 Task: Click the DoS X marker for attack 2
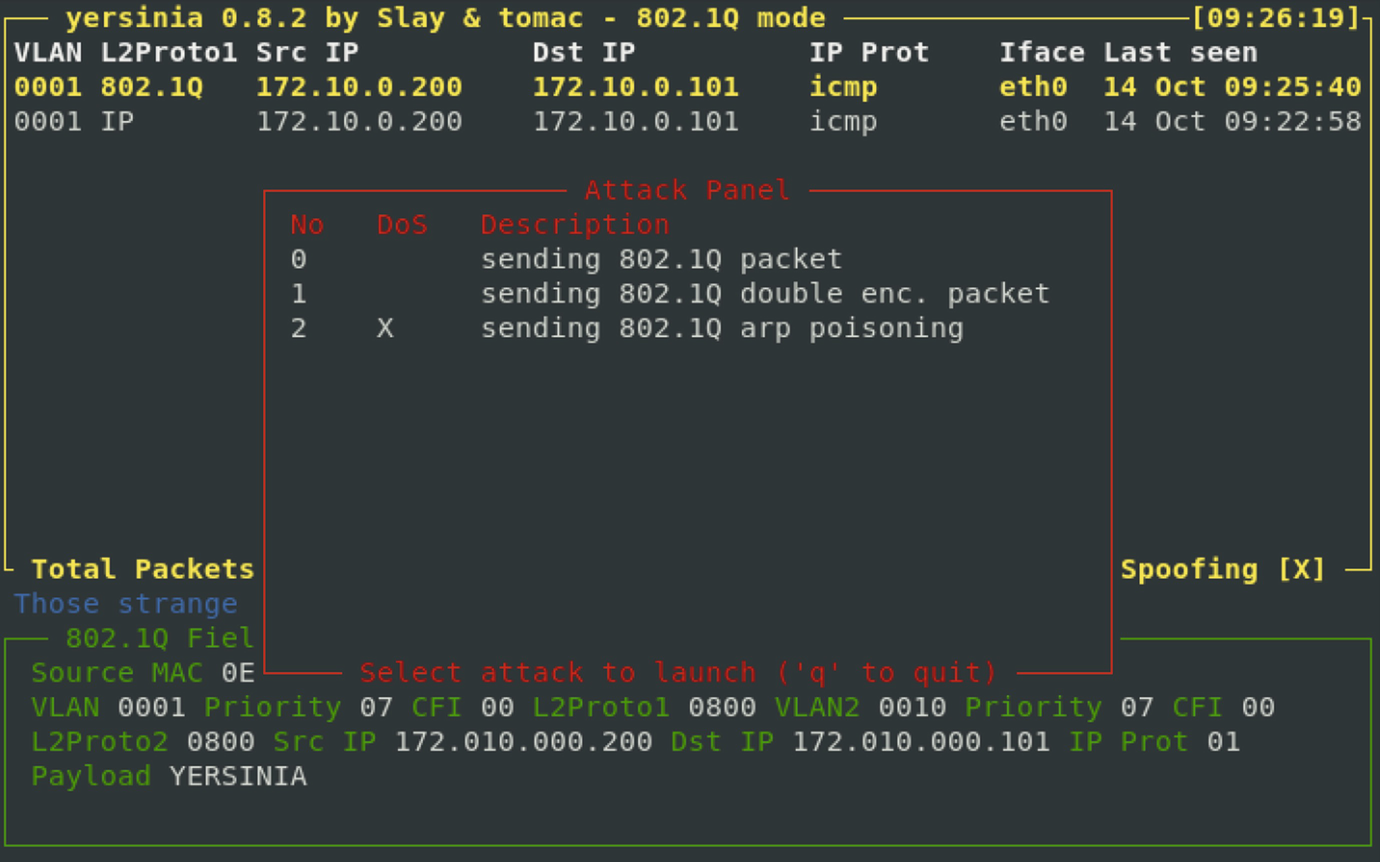[x=385, y=328]
